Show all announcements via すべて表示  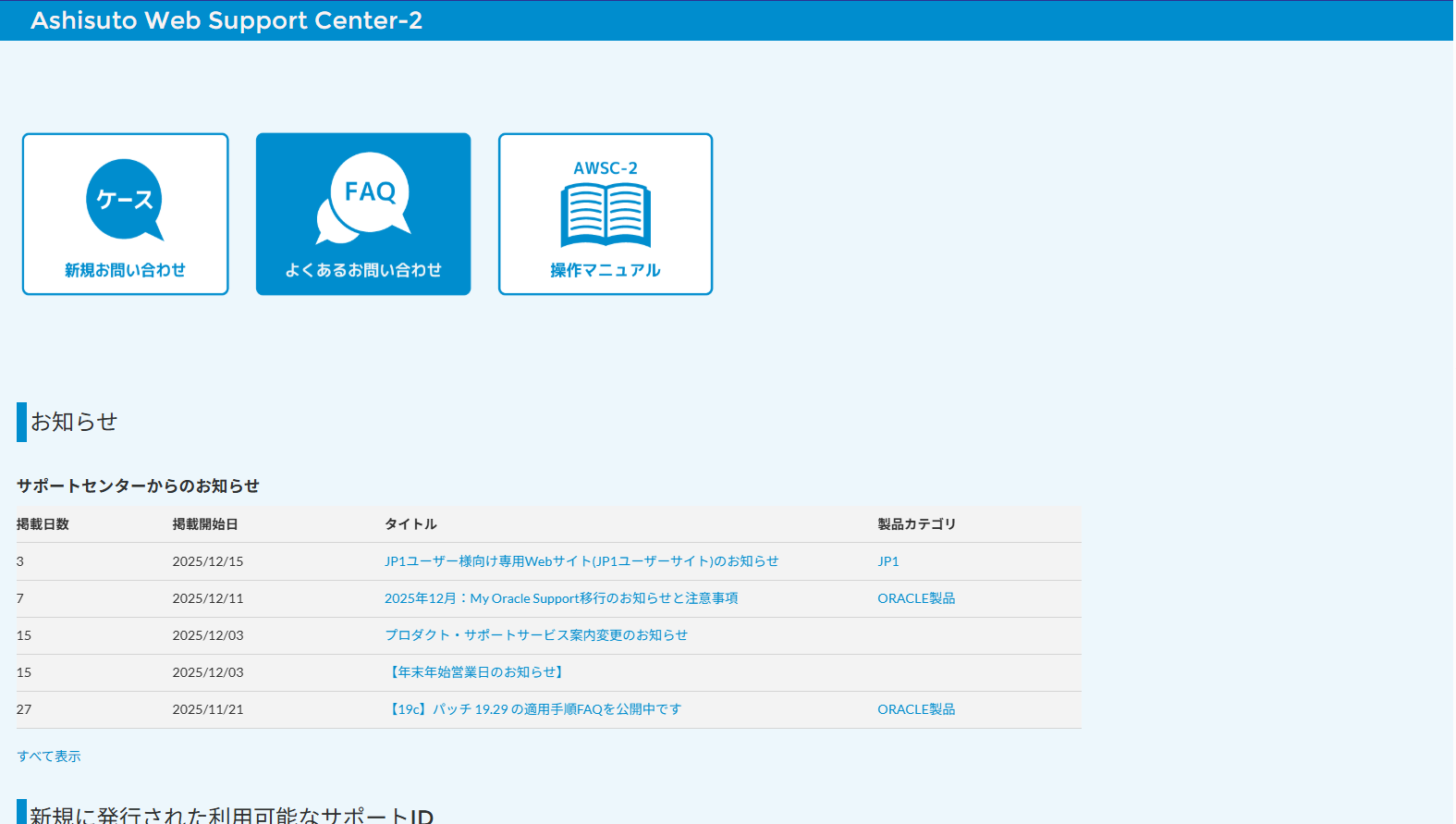[49, 756]
